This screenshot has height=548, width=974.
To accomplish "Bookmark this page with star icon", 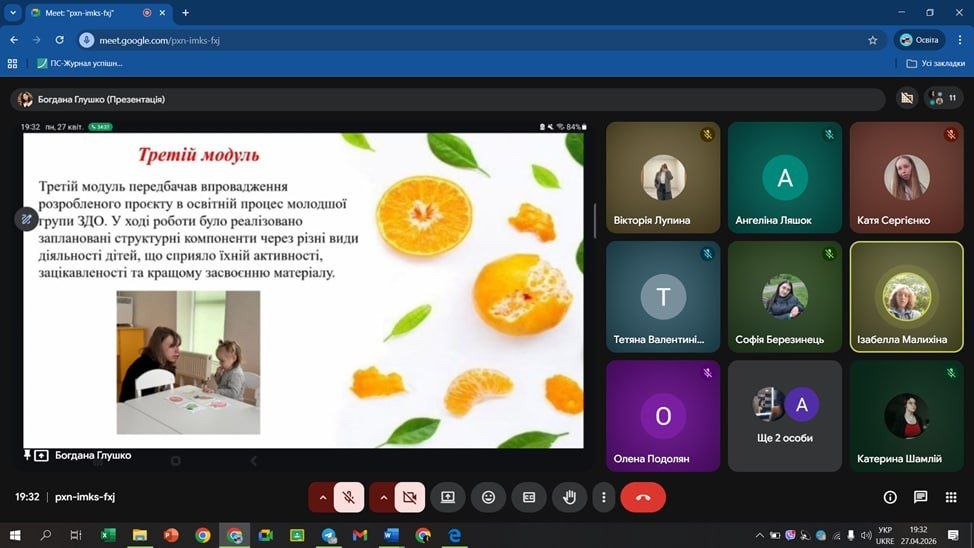I will [x=872, y=40].
